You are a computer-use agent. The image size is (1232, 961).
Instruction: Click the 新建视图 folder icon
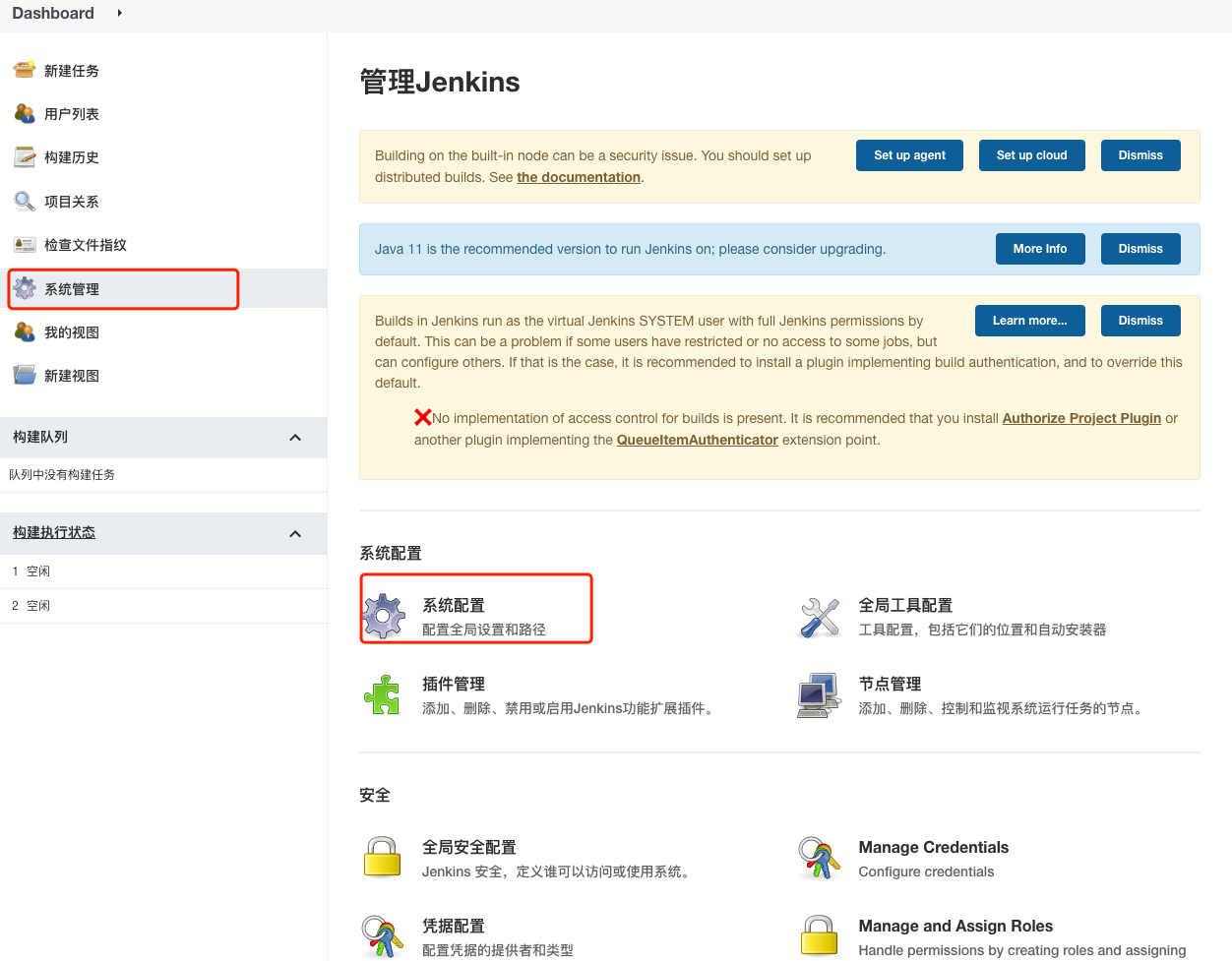25,375
